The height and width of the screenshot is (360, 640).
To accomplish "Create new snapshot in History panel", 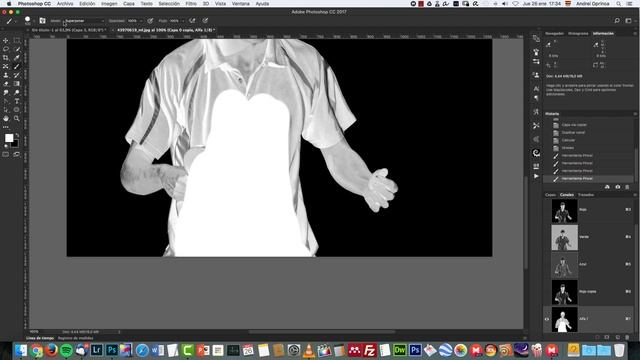I will [618, 187].
